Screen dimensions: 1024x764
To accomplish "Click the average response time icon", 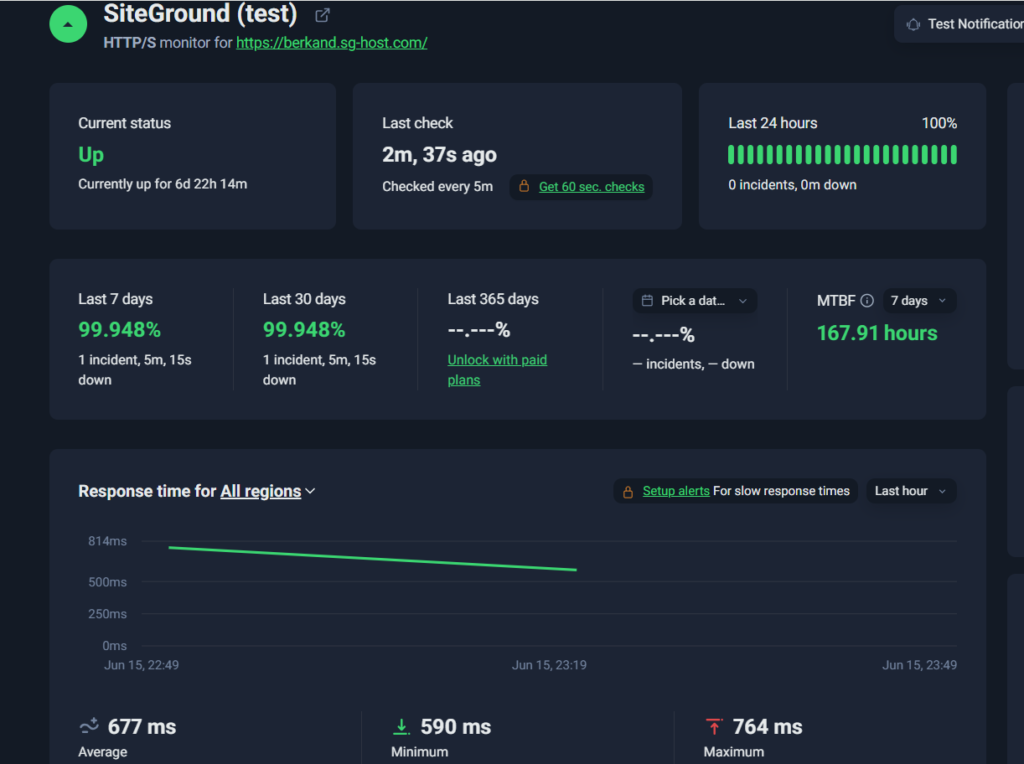I will [89, 725].
